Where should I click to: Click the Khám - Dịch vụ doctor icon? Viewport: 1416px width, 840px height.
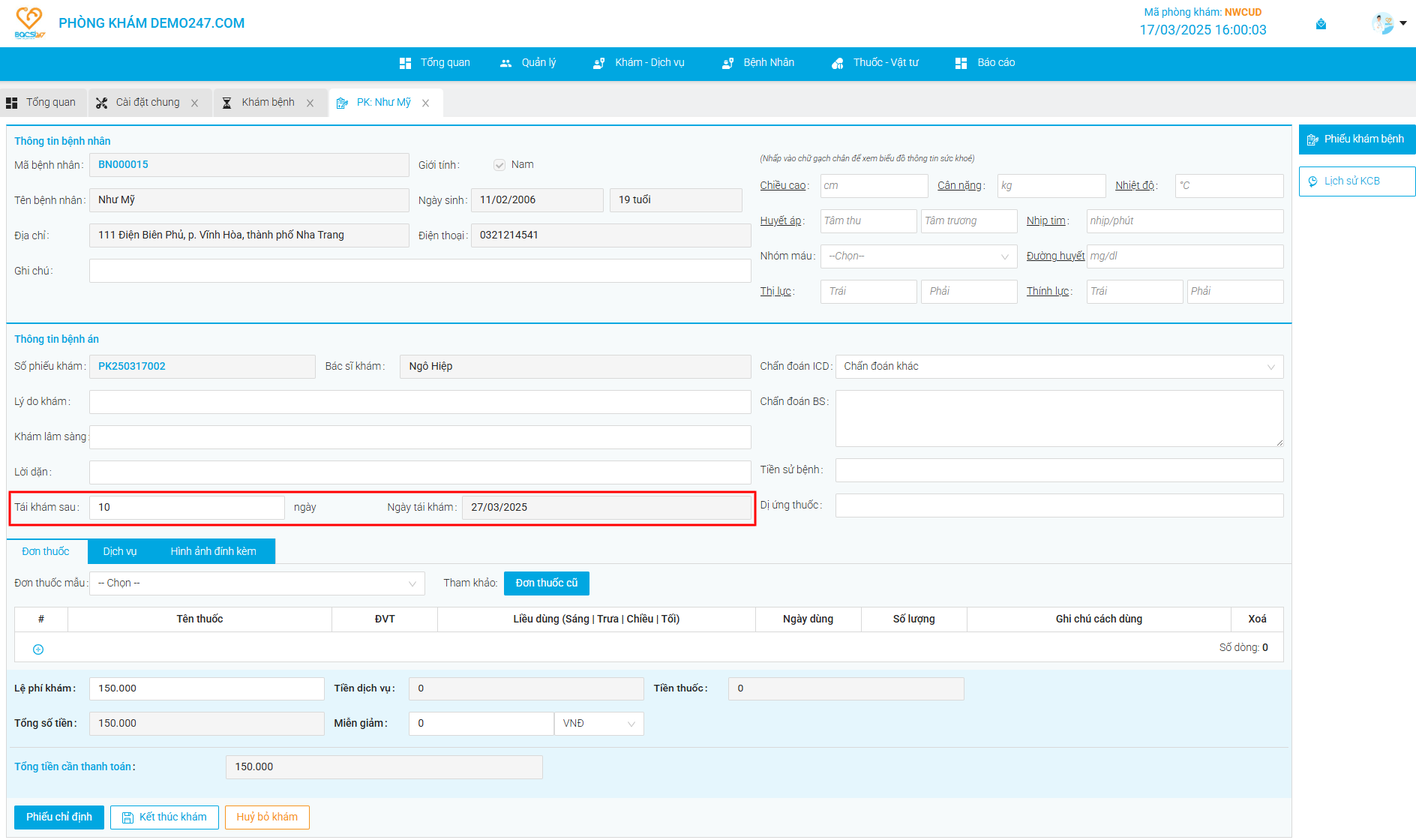click(x=598, y=64)
